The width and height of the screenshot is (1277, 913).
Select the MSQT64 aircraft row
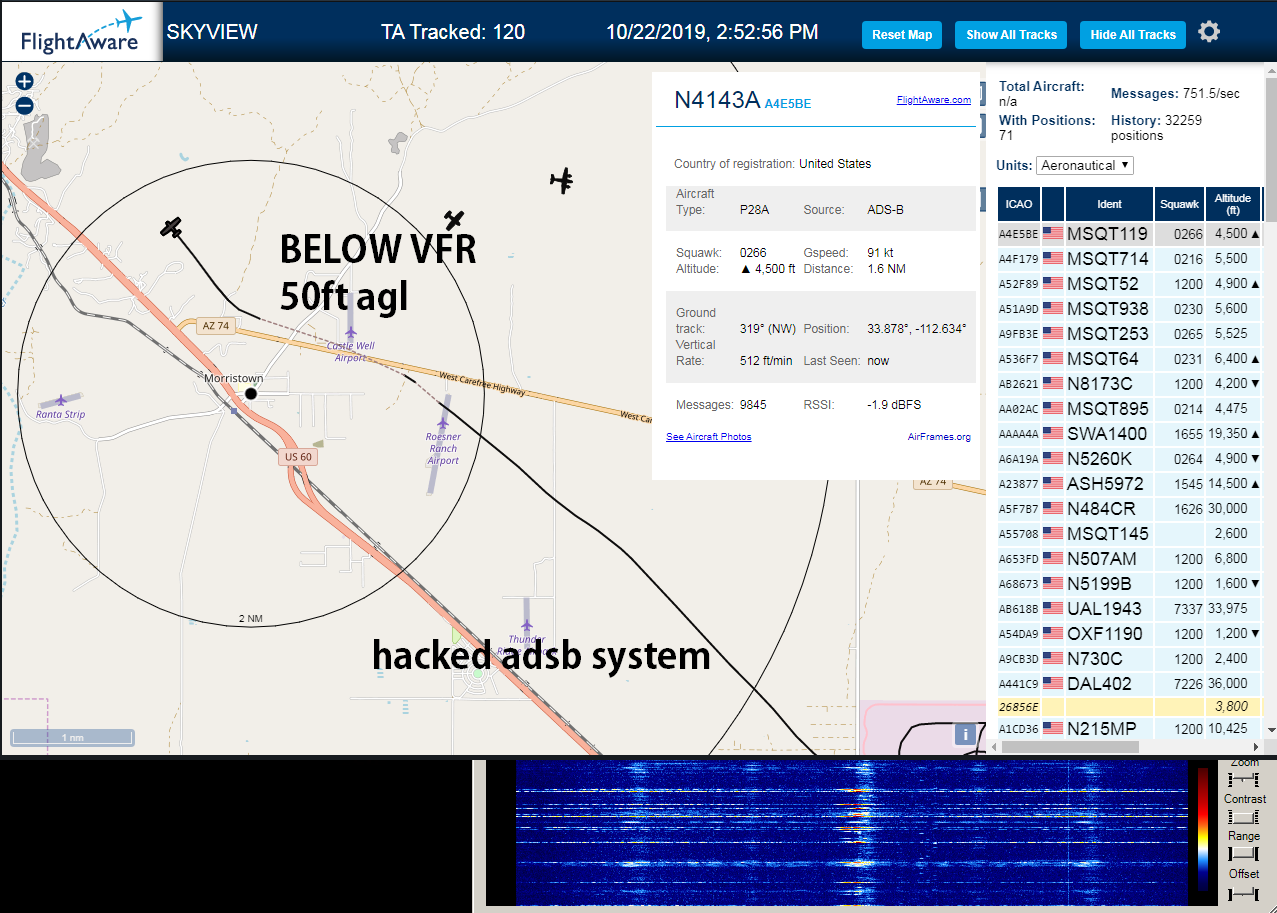1130,359
